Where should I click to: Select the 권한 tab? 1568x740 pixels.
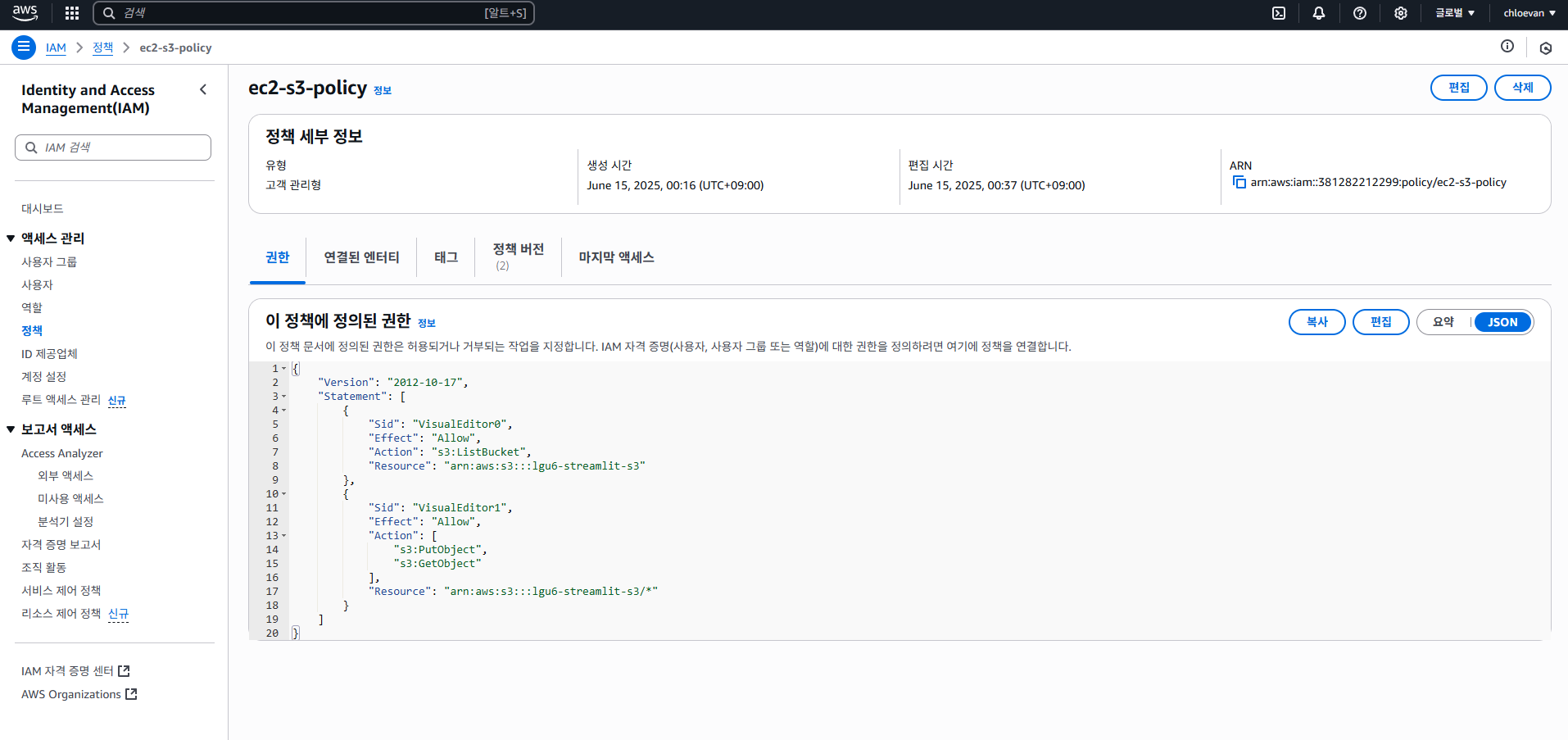(278, 257)
